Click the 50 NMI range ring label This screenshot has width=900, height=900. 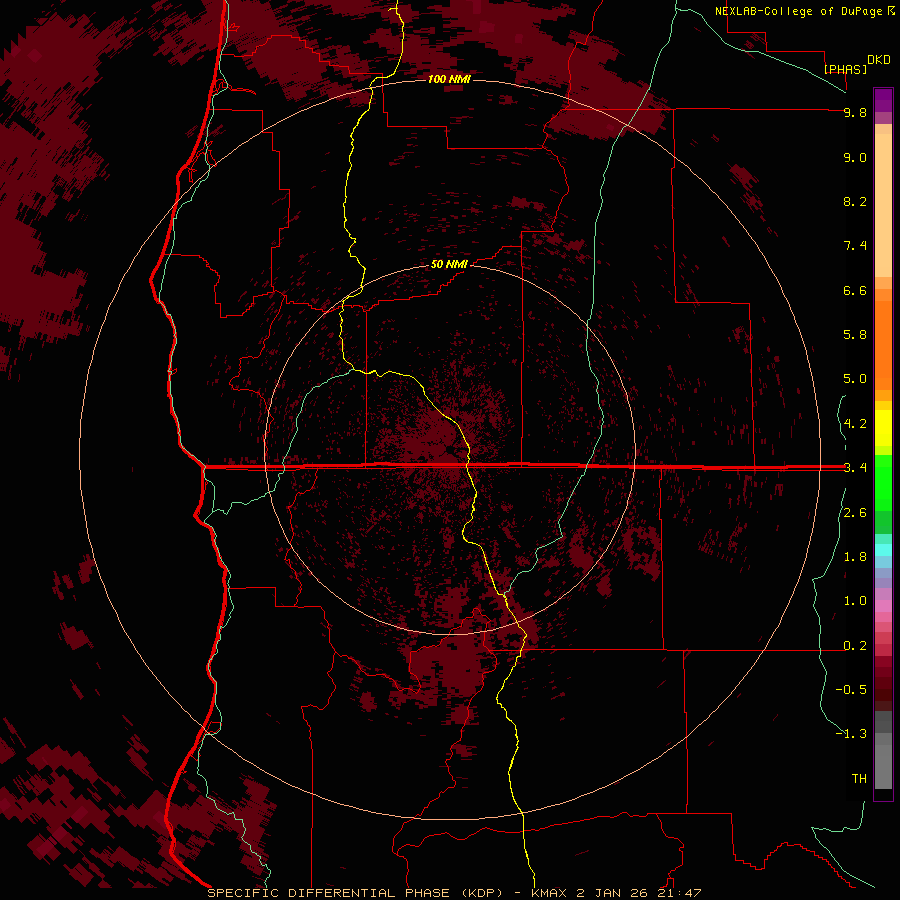(449, 264)
